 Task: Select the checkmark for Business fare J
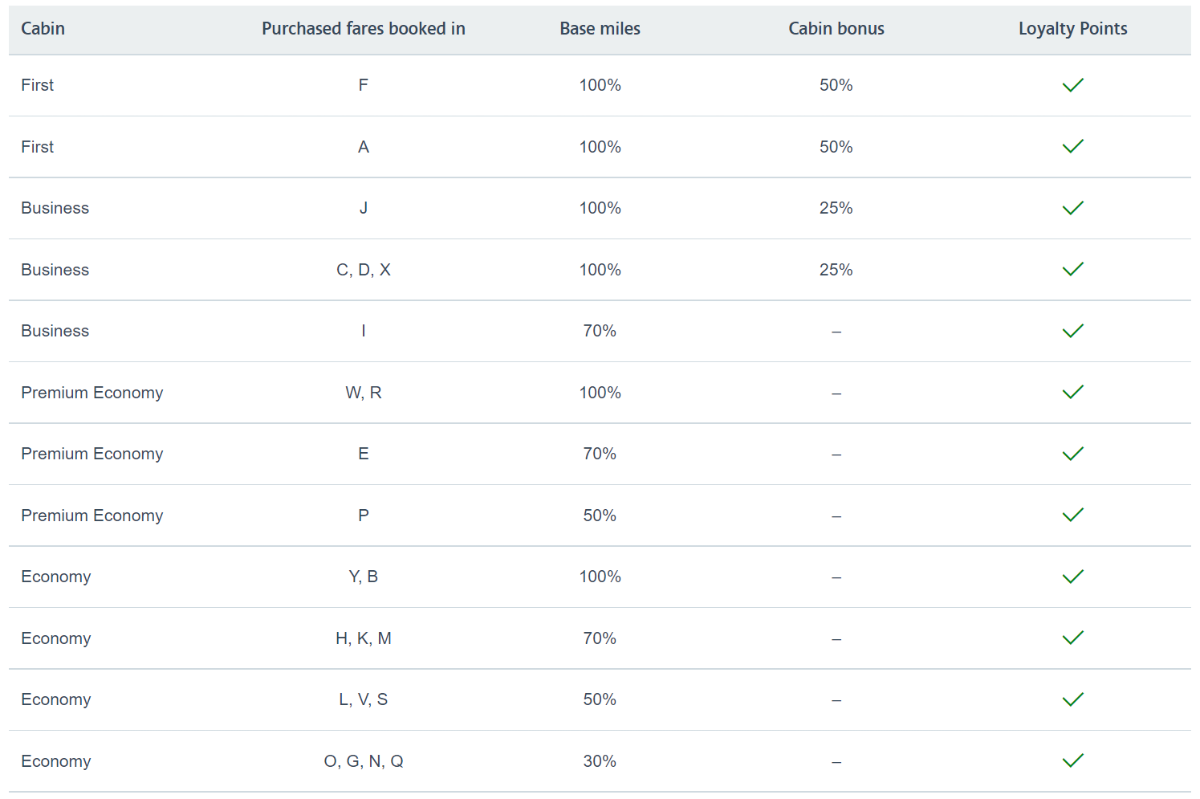pos(1073,208)
